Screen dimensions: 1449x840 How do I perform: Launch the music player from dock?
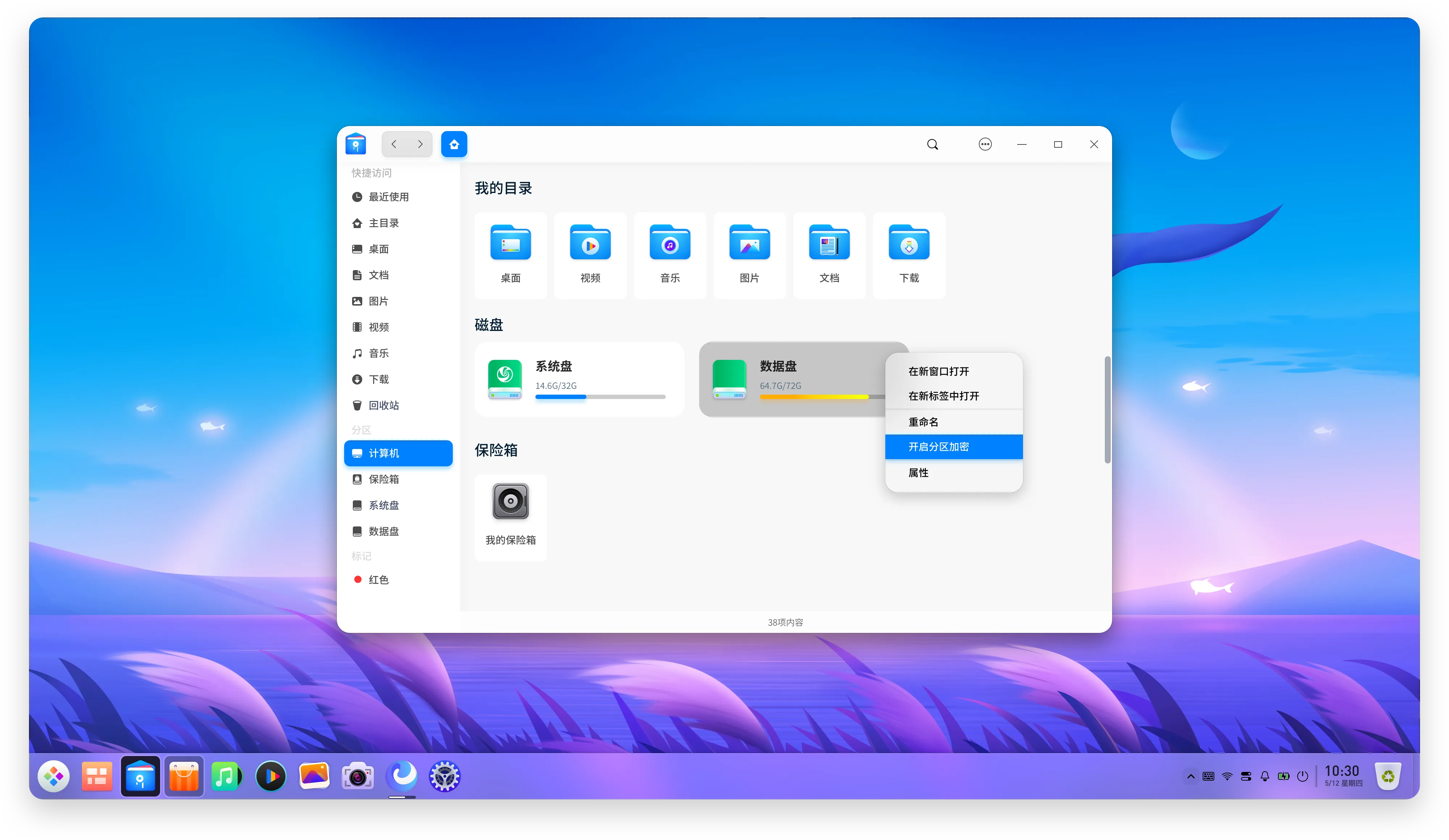click(x=226, y=776)
